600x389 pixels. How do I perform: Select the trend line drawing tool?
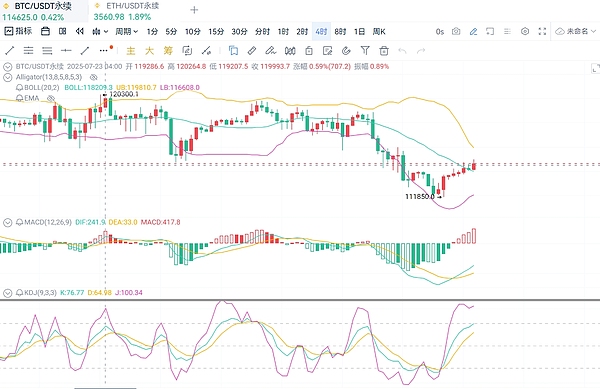(10, 50)
